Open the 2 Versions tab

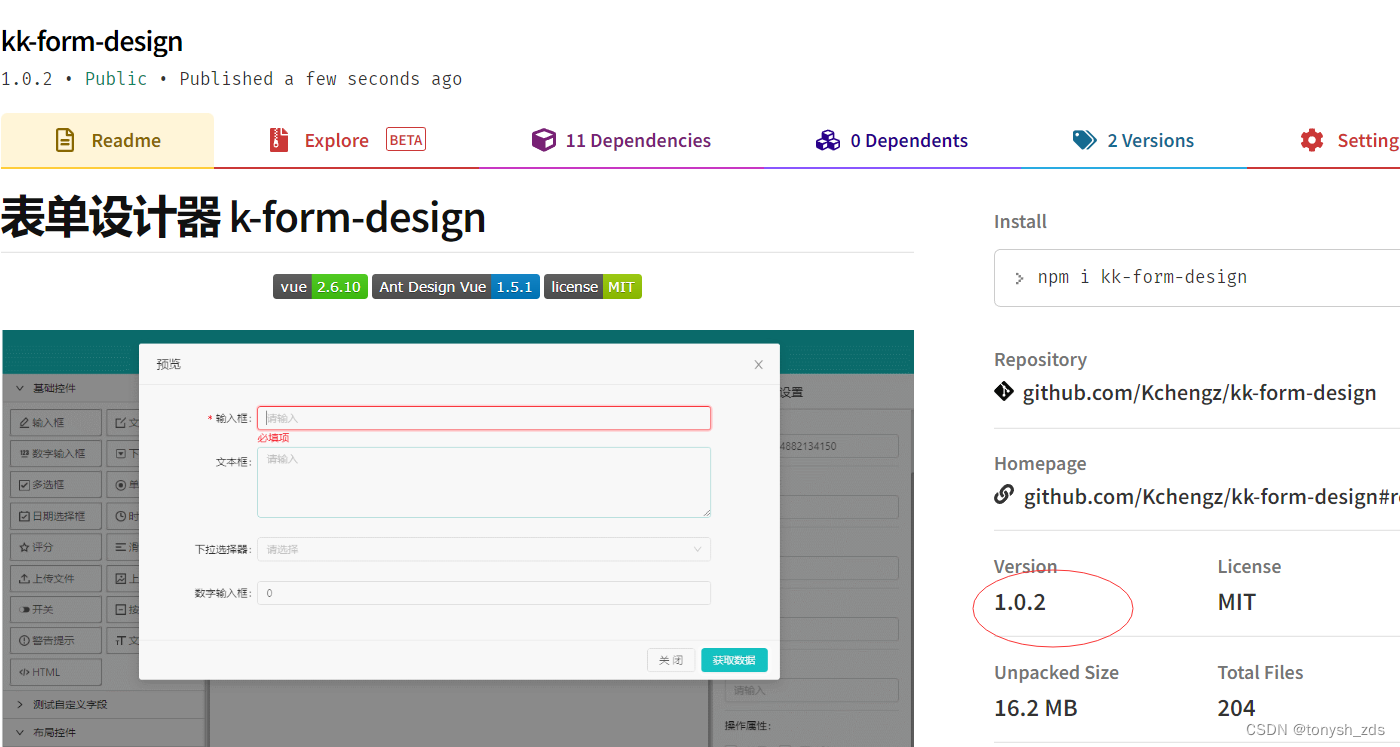click(x=1133, y=140)
